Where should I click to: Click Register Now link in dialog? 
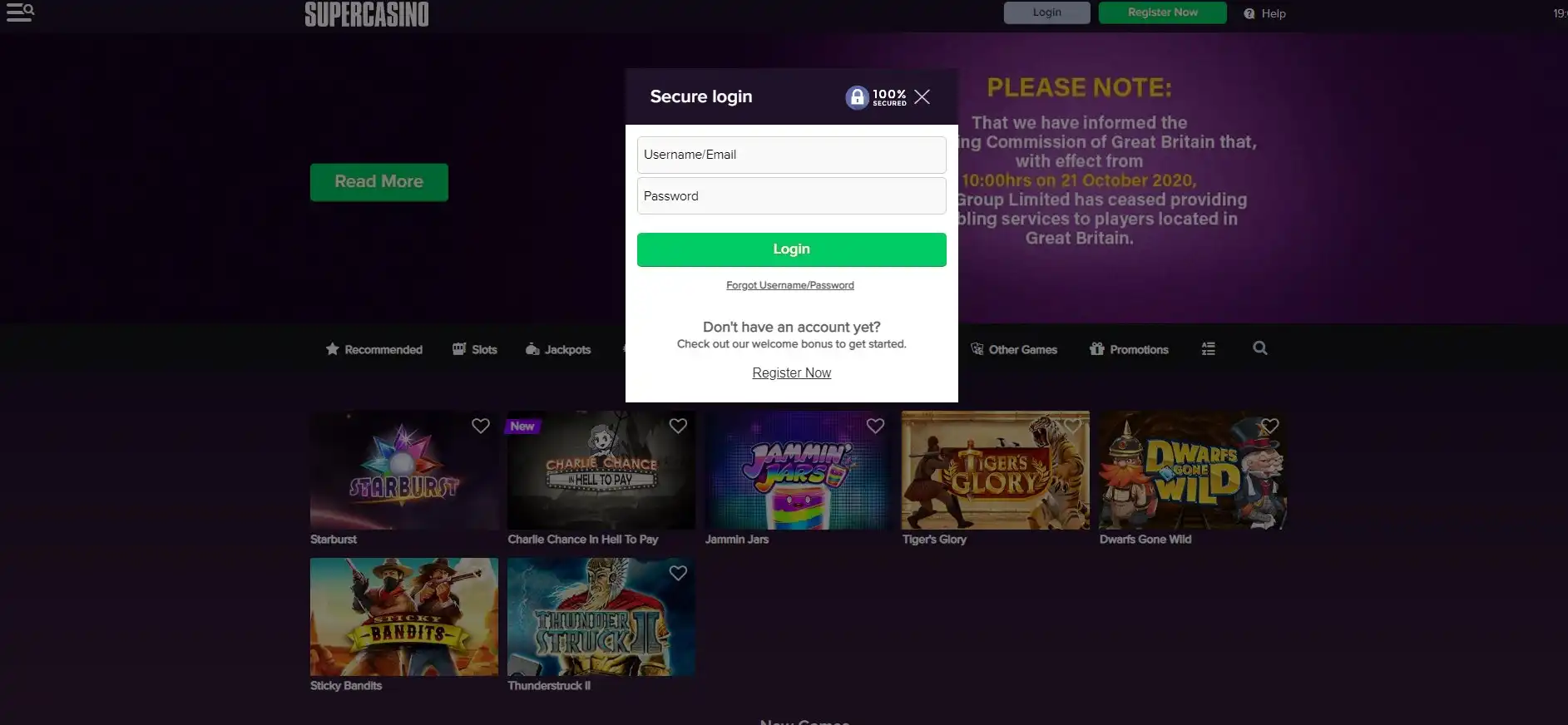pyautogui.click(x=791, y=373)
